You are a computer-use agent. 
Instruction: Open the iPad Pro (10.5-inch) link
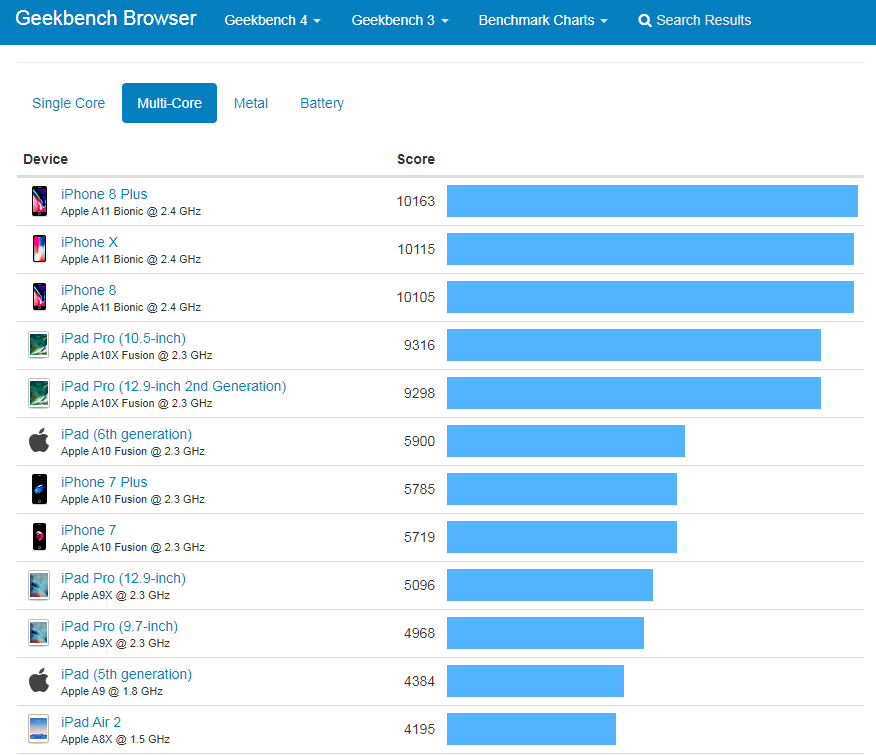click(x=123, y=338)
